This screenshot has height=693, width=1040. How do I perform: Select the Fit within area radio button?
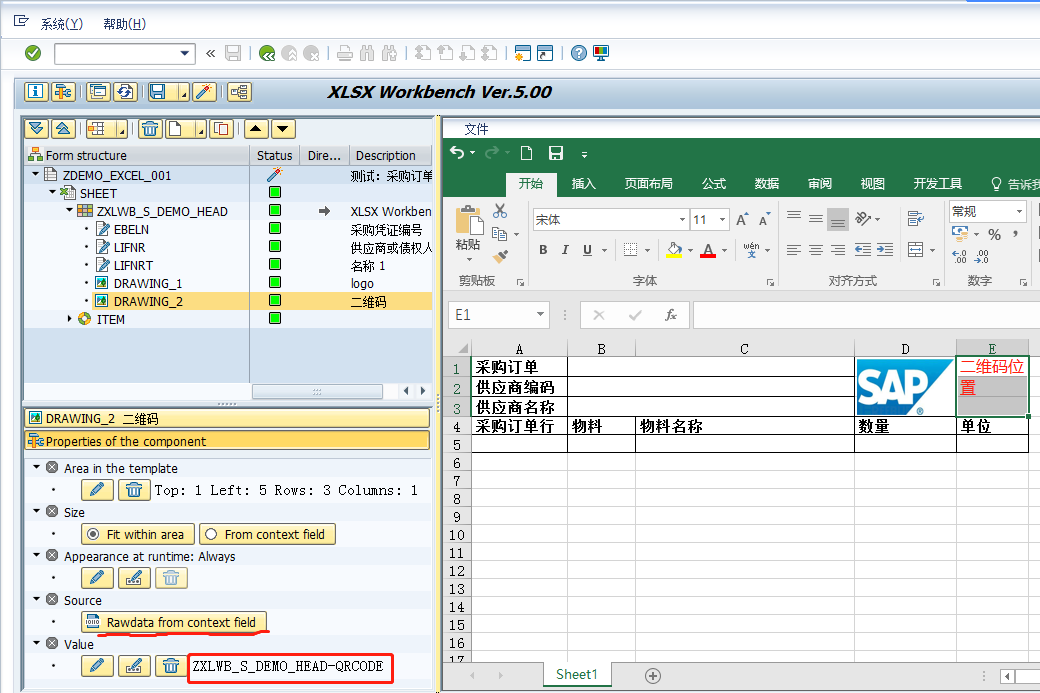tap(138, 534)
